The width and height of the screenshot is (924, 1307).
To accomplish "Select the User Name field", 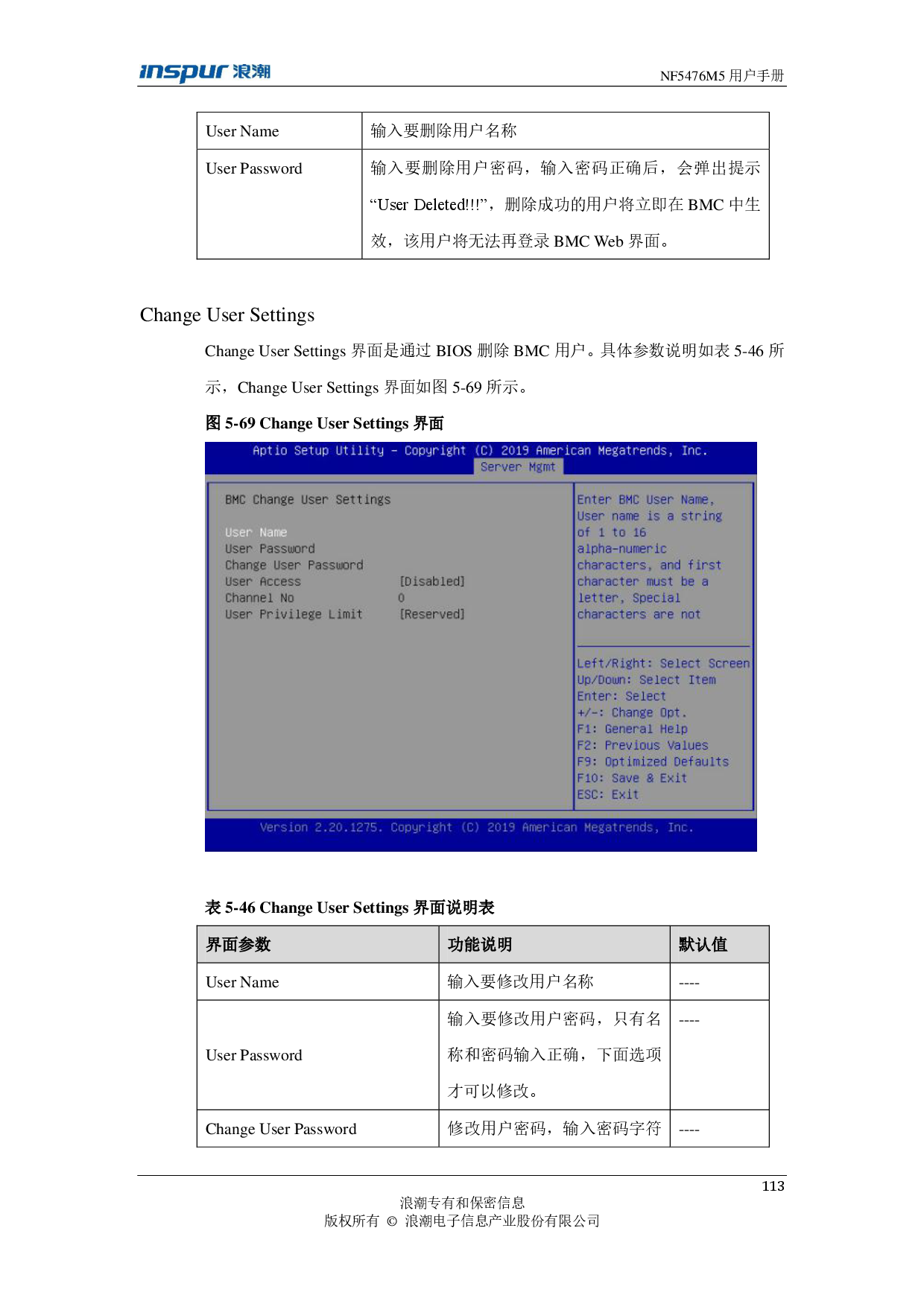I will pyautogui.click(x=256, y=533).
